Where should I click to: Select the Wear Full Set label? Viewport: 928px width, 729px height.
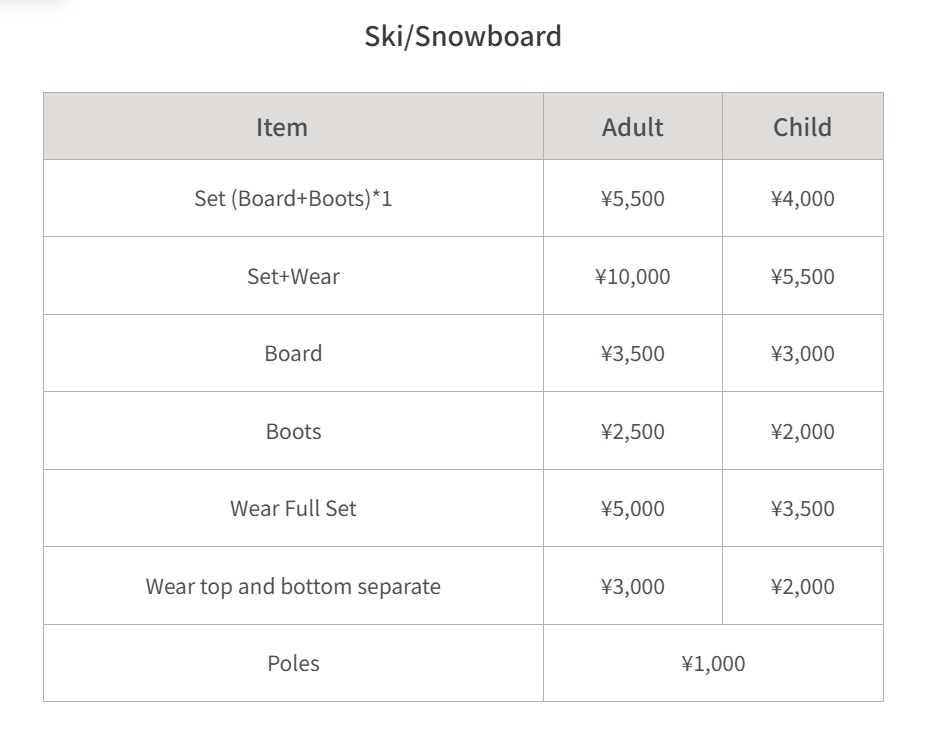[x=294, y=508]
